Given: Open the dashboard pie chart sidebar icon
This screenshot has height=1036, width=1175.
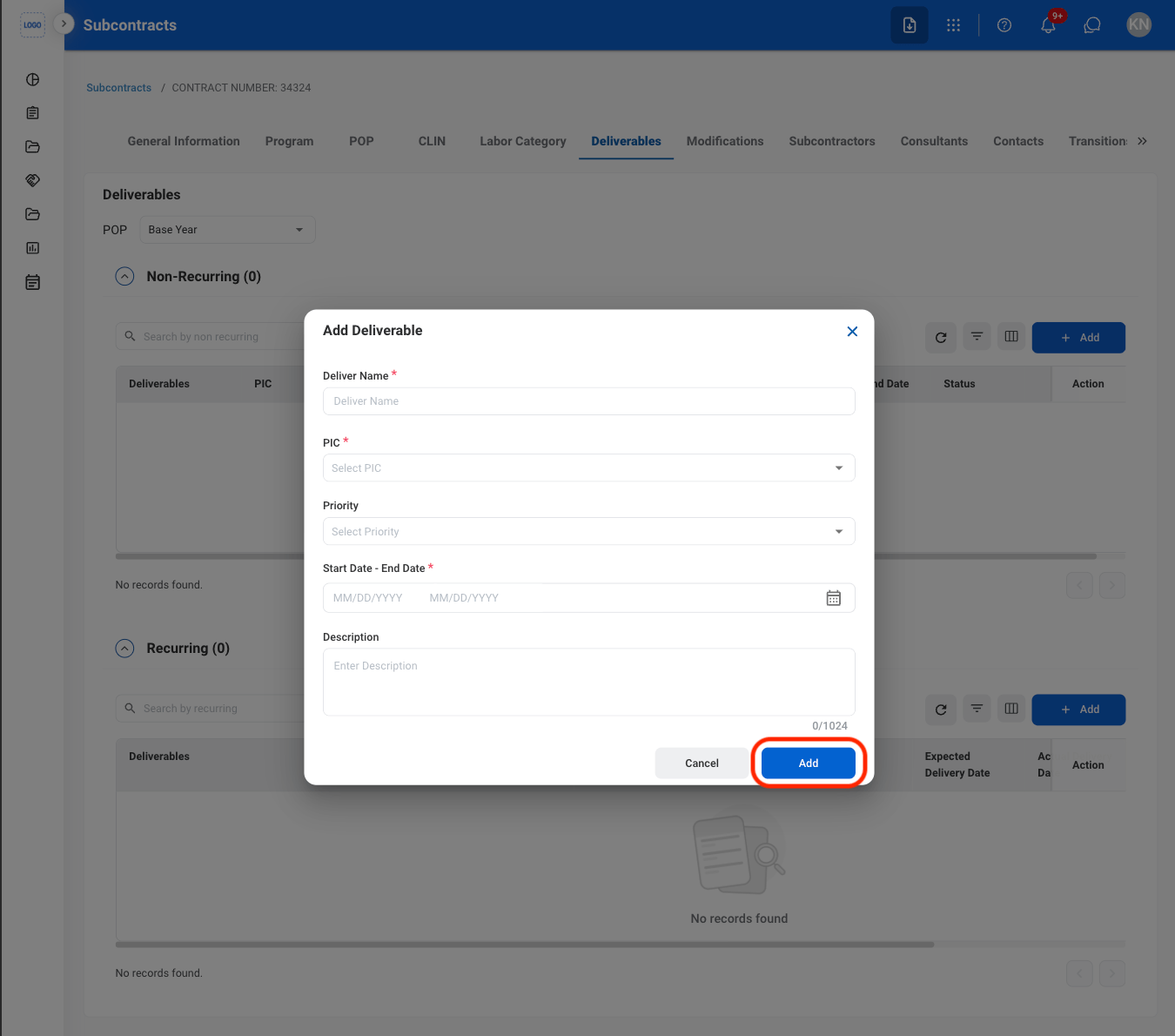Looking at the screenshot, I should click(x=33, y=79).
